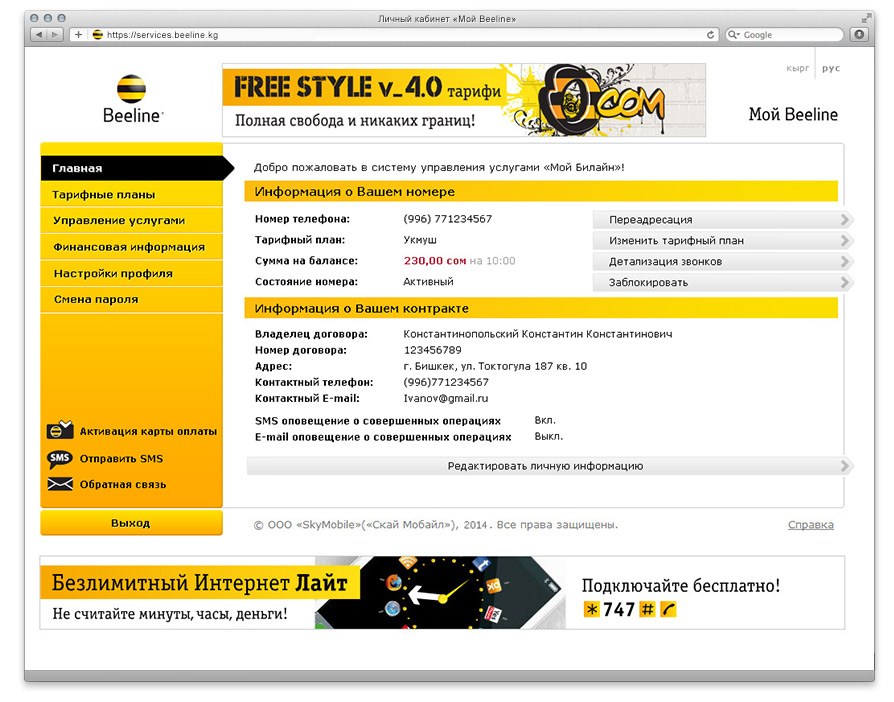Click the status value Активный

tap(428, 282)
